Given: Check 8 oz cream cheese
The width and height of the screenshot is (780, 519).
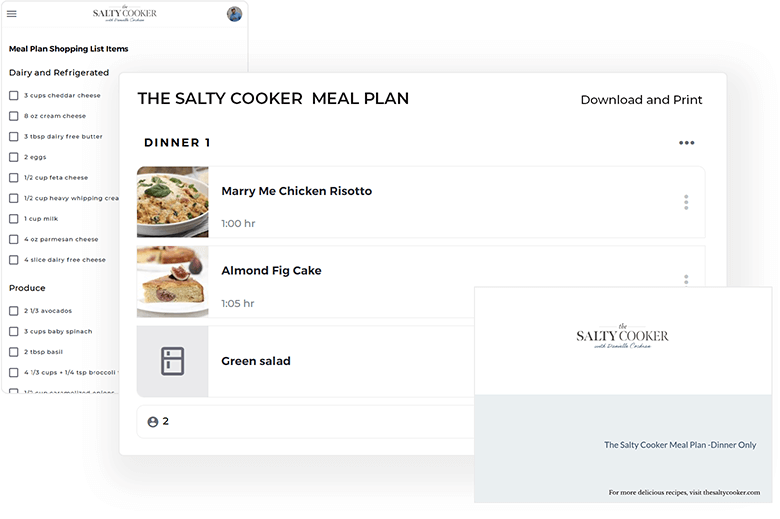Looking at the screenshot, I should (14, 116).
